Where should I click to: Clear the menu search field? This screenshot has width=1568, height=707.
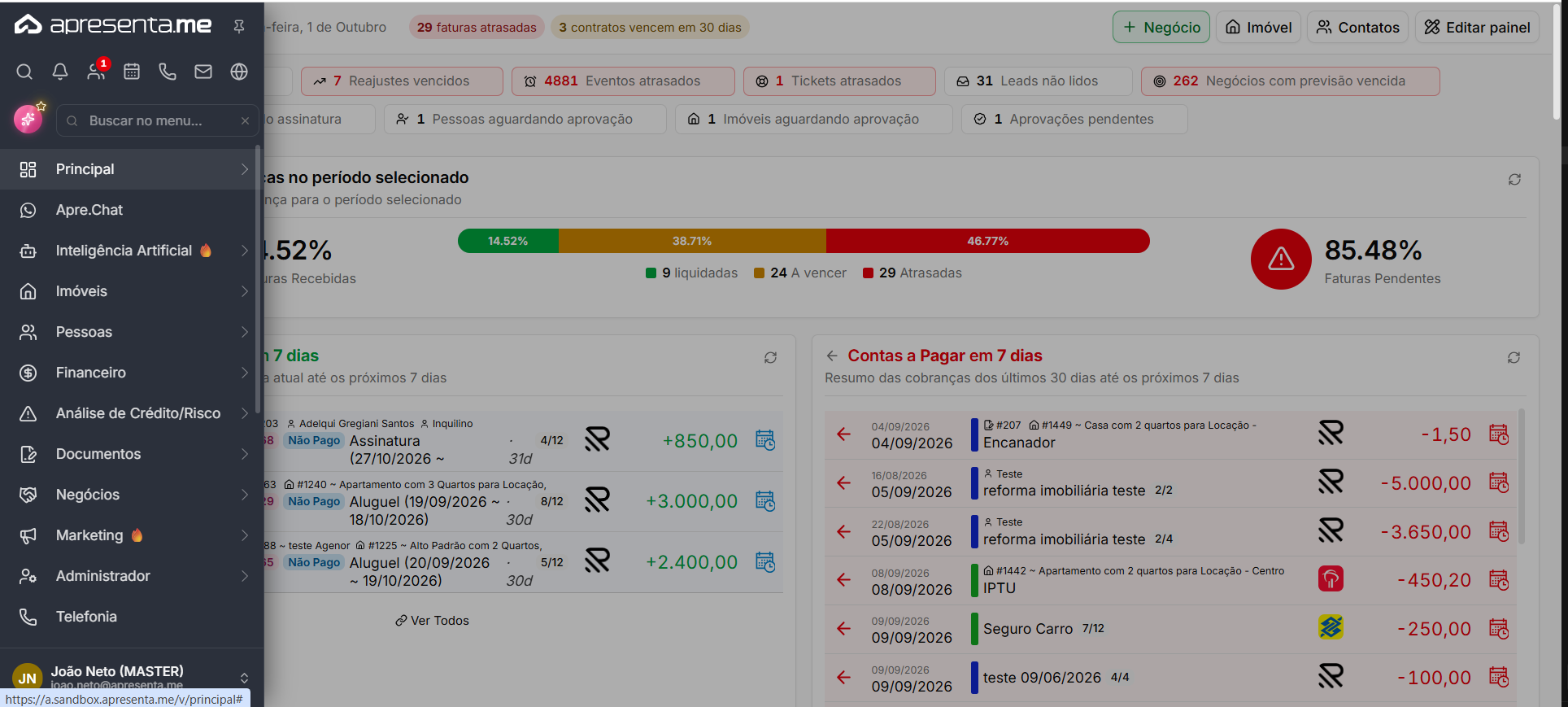click(x=245, y=120)
